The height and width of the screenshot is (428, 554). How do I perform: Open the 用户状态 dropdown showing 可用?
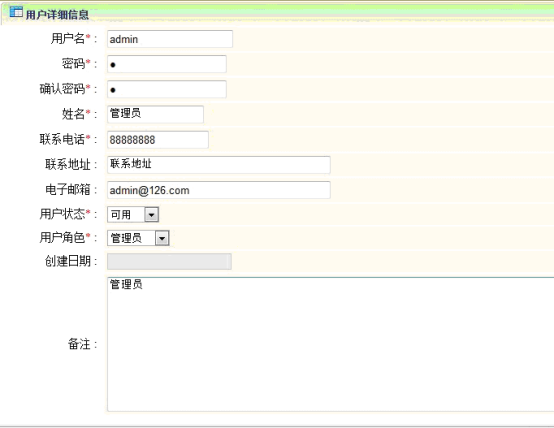[133, 215]
